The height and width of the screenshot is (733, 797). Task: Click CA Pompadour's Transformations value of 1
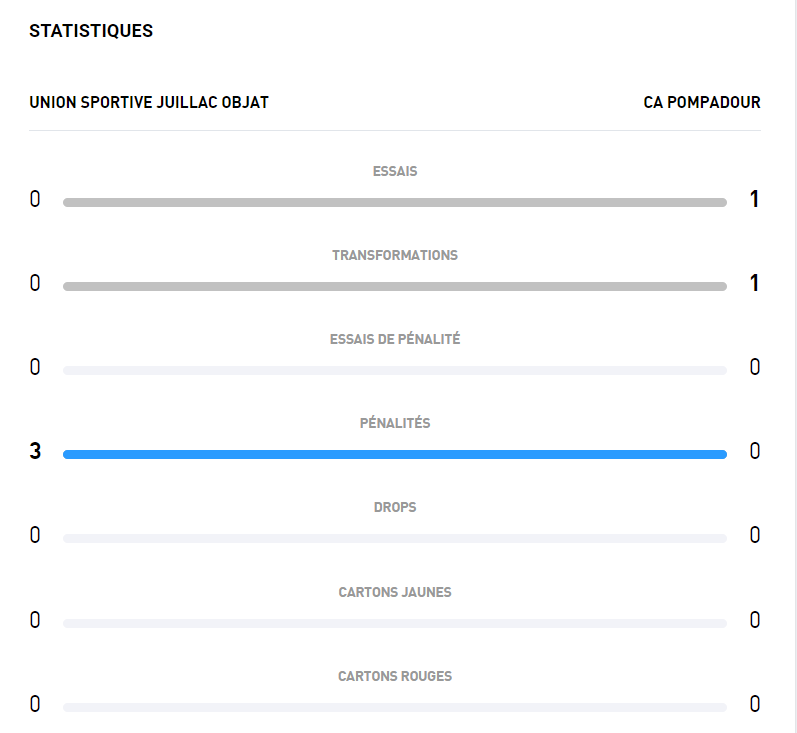click(755, 283)
